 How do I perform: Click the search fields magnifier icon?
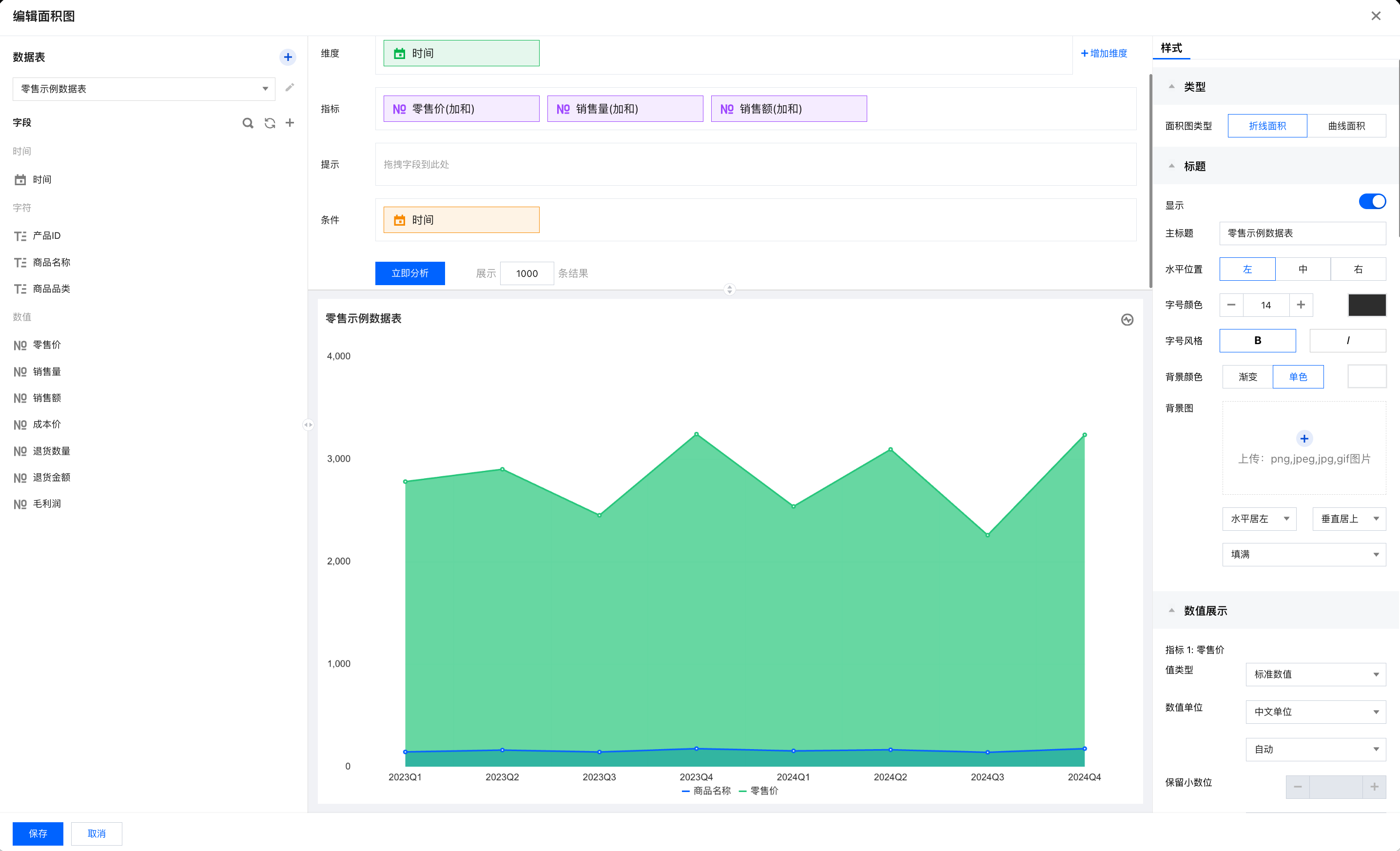coord(248,123)
